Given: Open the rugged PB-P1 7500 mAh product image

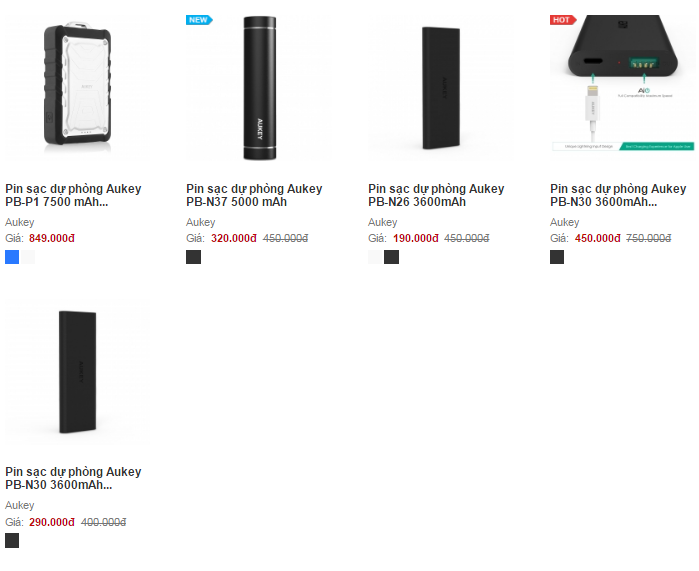Looking at the screenshot, I should tap(78, 87).
